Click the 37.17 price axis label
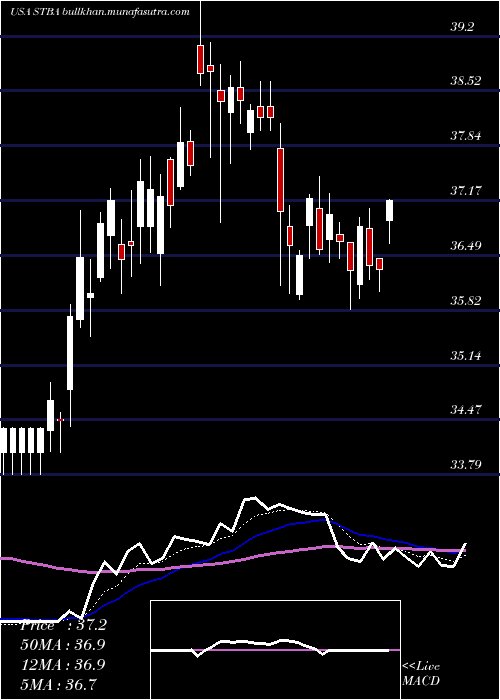This screenshot has height=700, width=500. (x=465, y=191)
